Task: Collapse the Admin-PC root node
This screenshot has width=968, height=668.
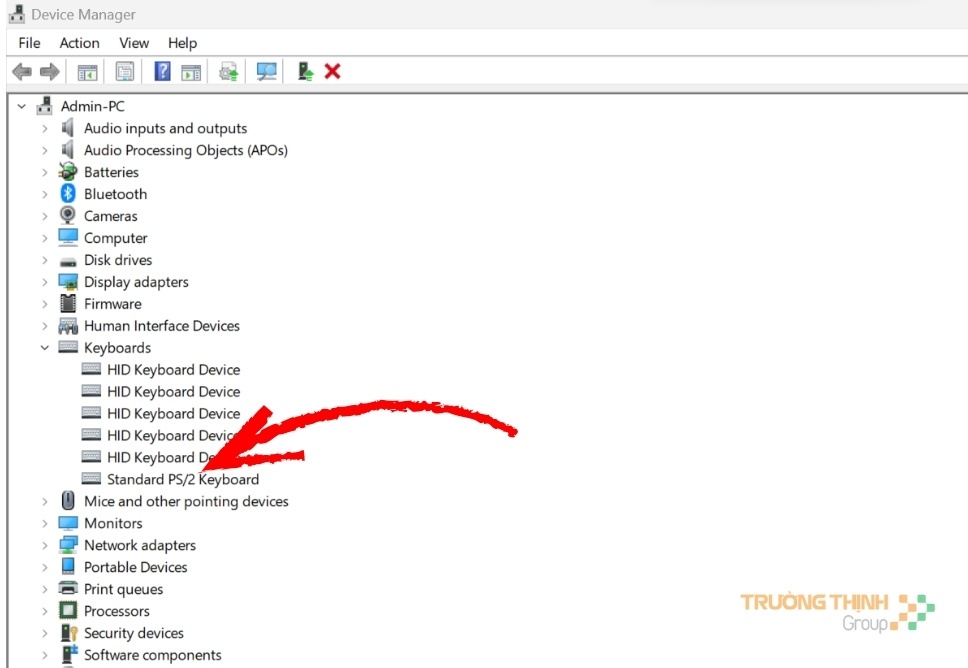Action: tap(21, 106)
